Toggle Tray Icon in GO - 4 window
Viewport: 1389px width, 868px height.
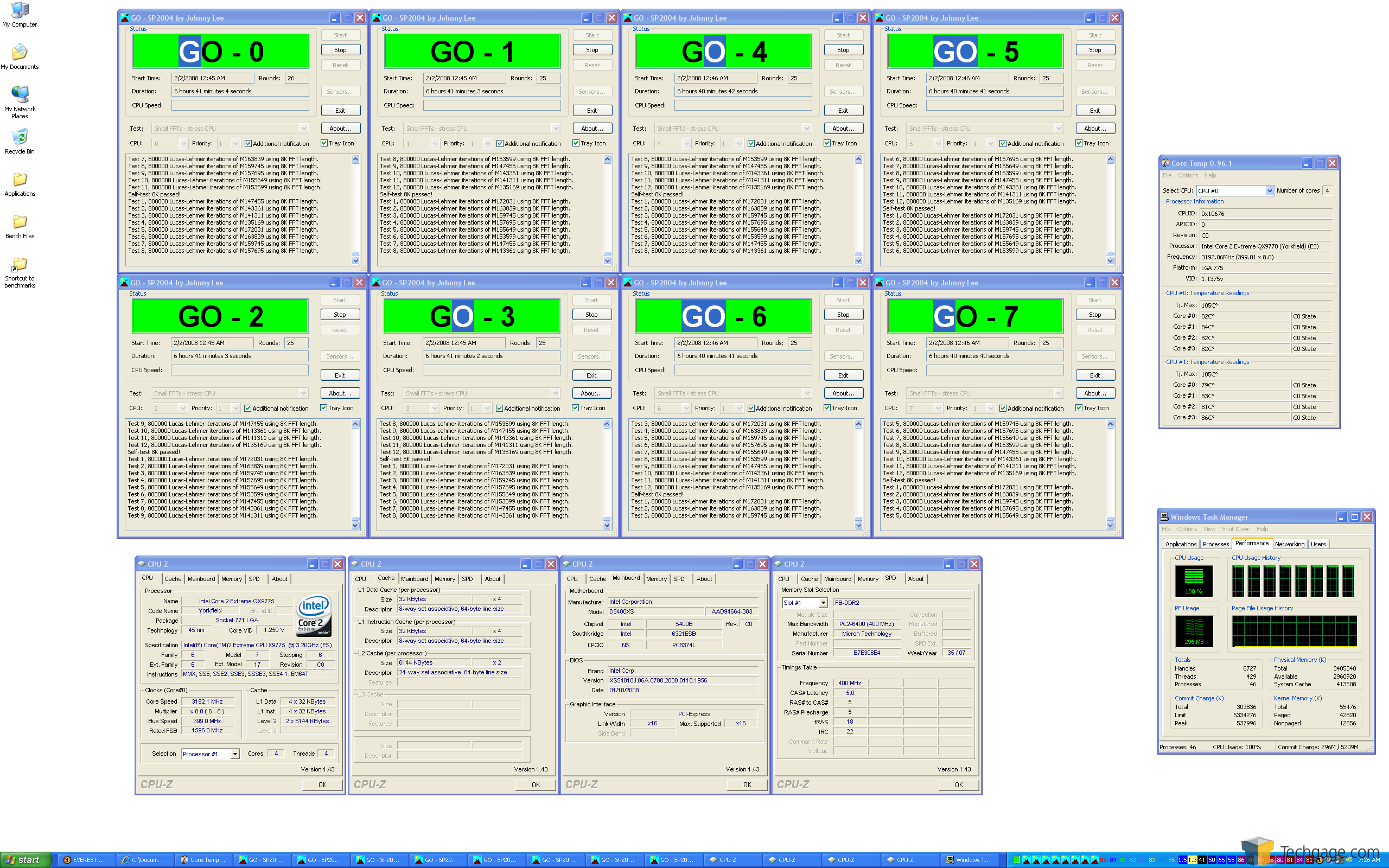click(840, 144)
